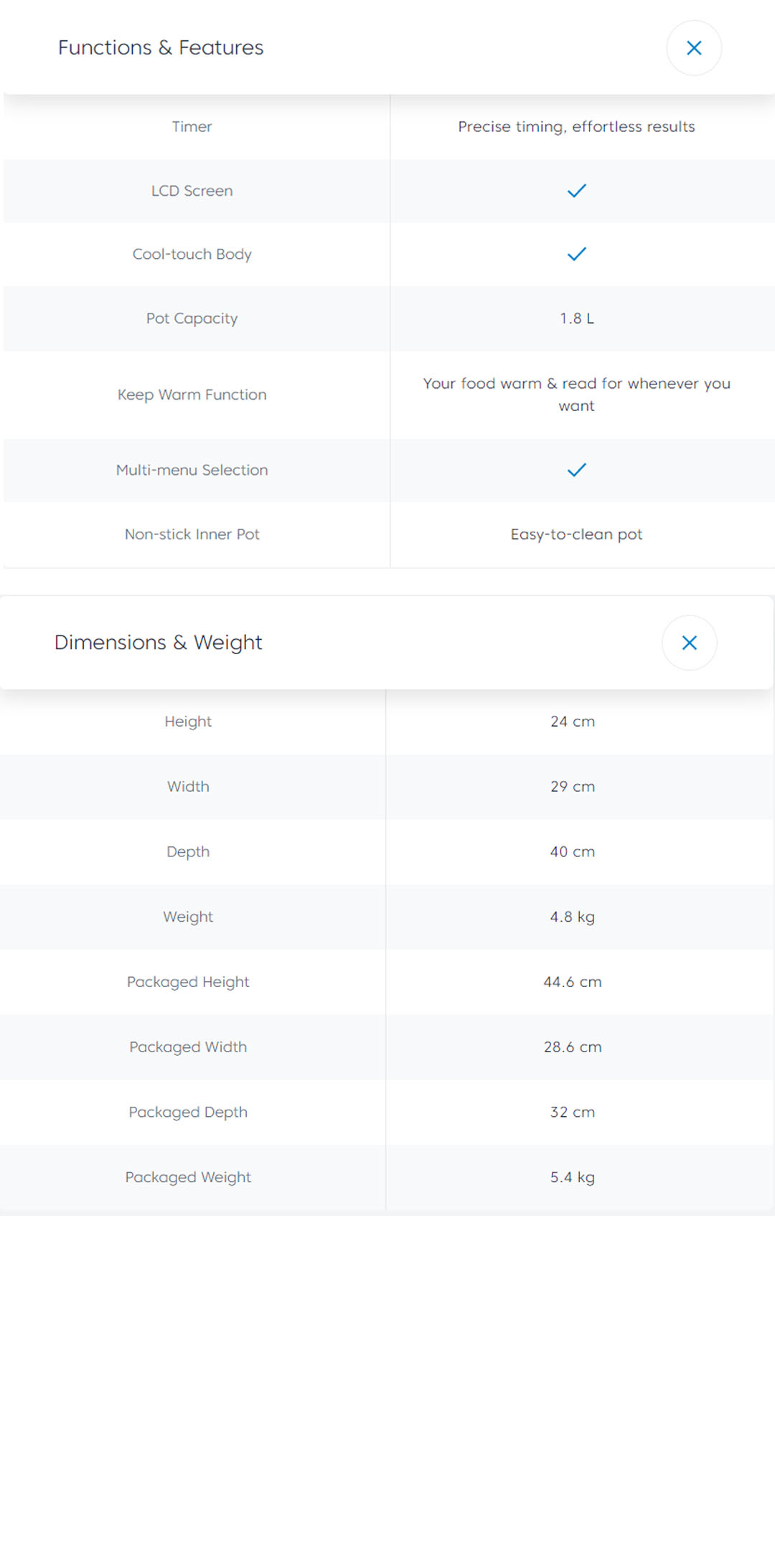Viewport: 775px width, 1568px height.
Task: Collapse the Dimensions & Weight heading
Action: (159, 643)
